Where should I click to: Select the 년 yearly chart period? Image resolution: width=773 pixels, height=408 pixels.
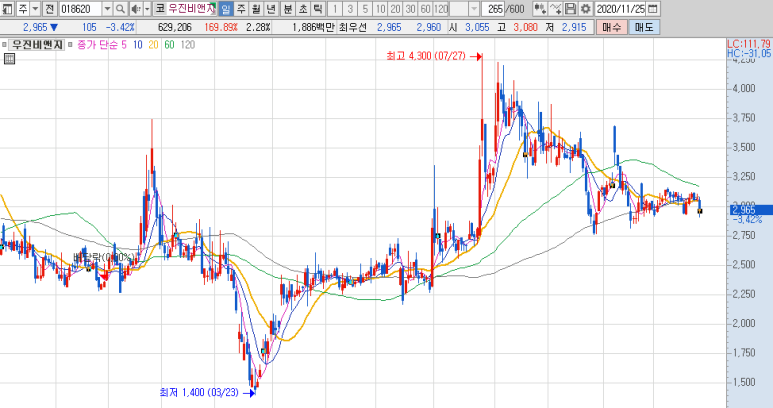click(x=271, y=8)
